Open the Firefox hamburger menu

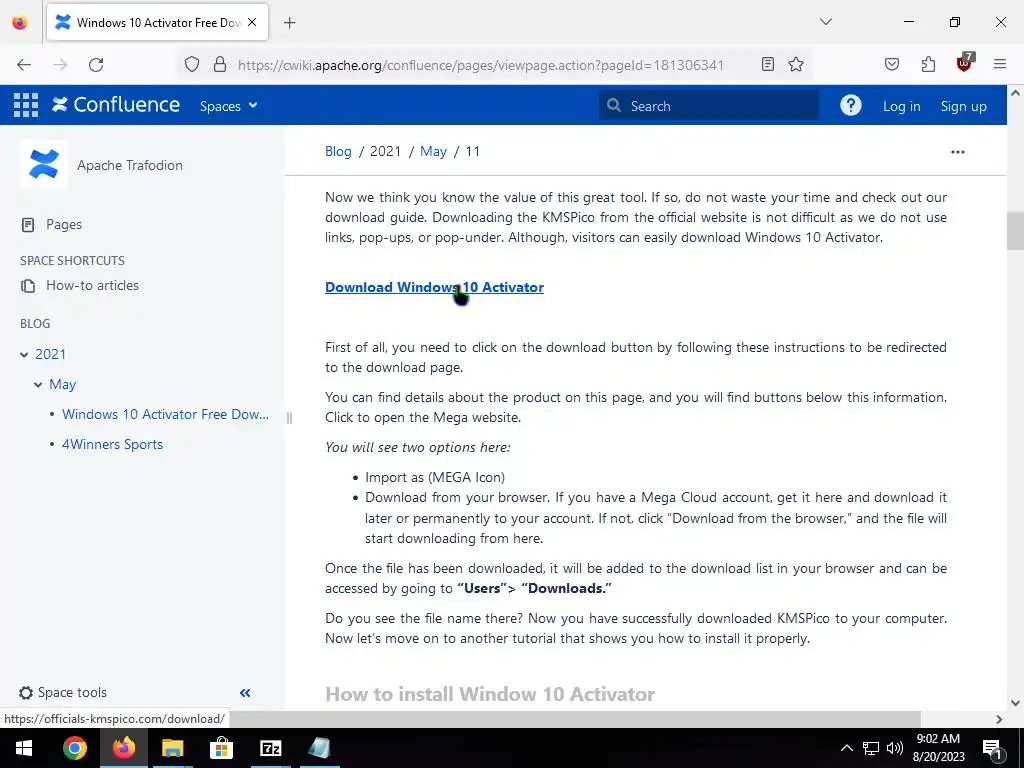click(1000, 65)
